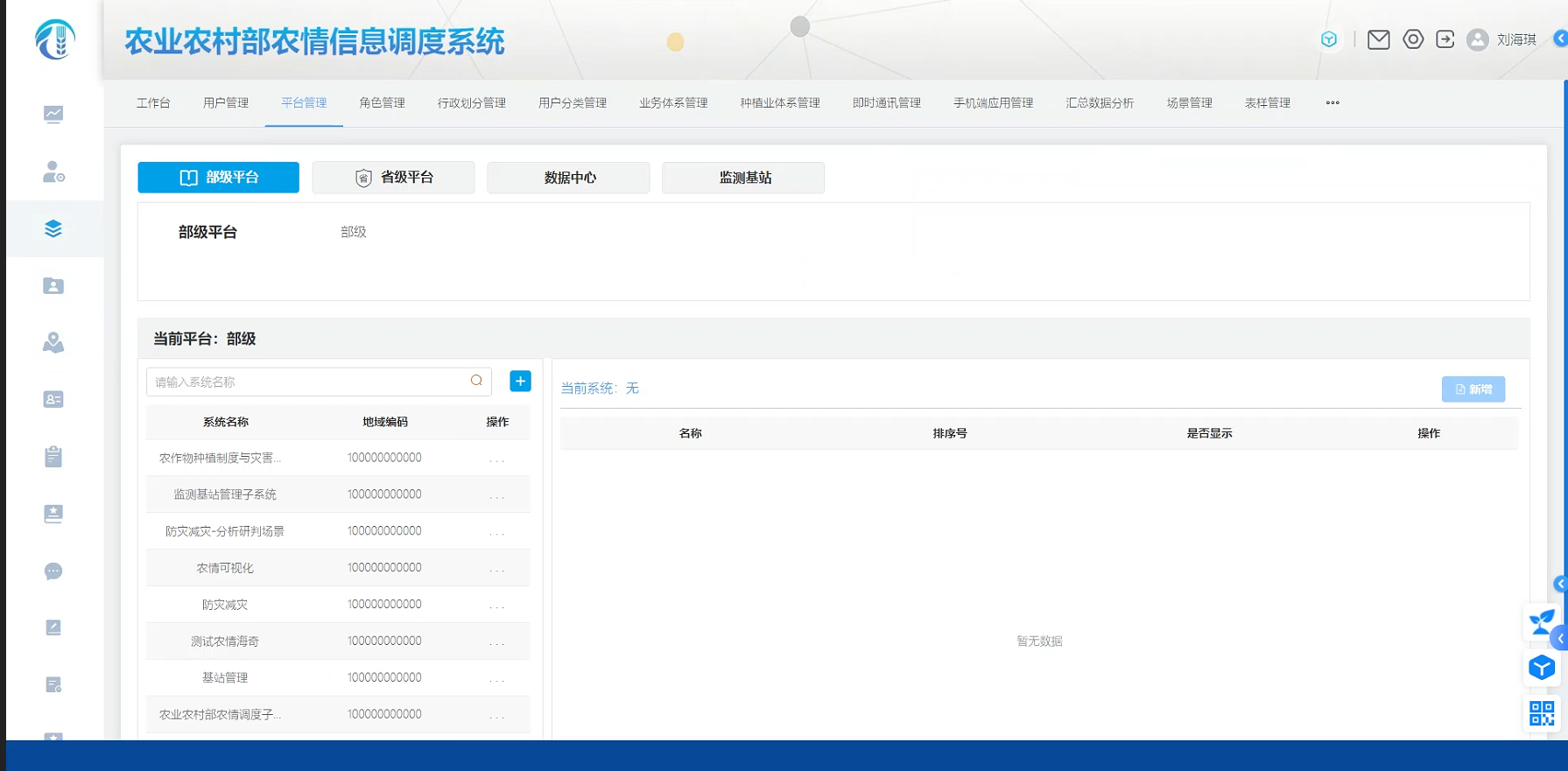Click the 是否显示 column header
The width and height of the screenshot is (1568, 771).
pos(1209,433)
